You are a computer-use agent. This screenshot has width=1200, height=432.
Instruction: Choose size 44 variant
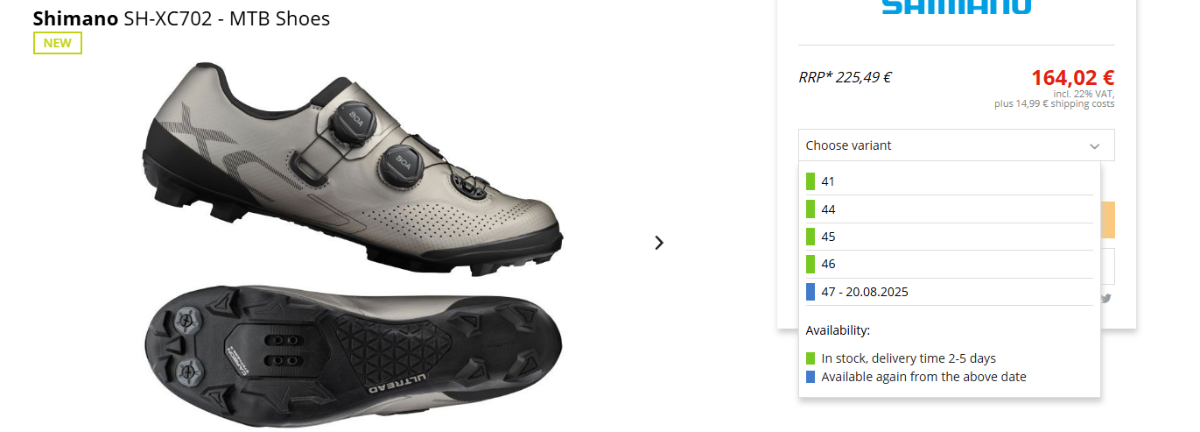(x=949, y=209)
